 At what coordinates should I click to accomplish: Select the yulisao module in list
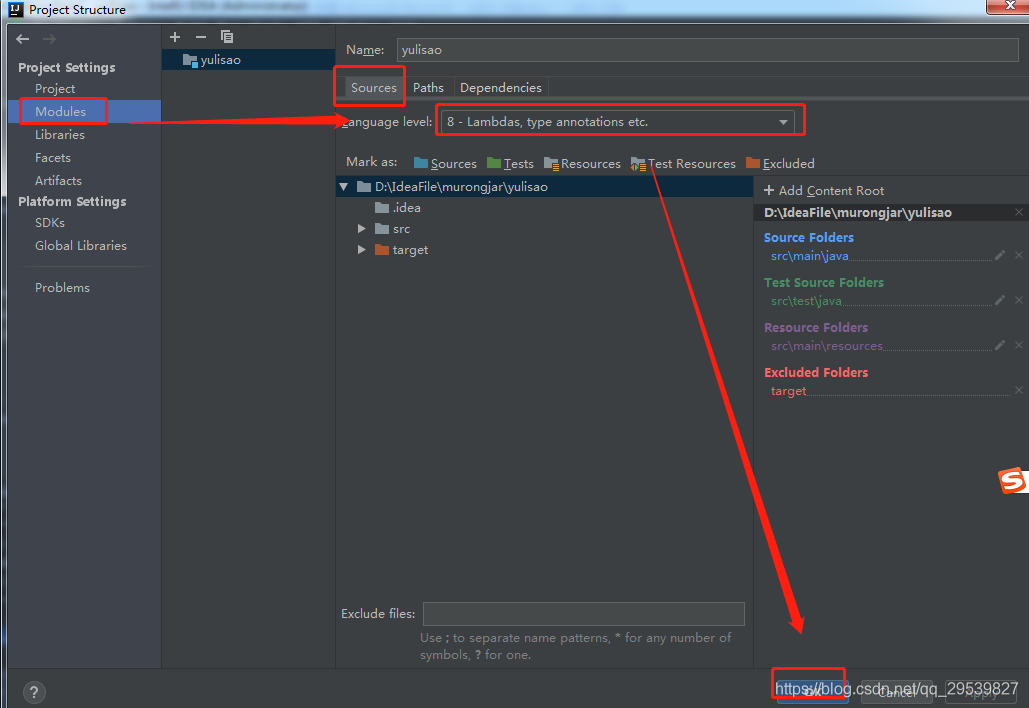click(220, 60)
